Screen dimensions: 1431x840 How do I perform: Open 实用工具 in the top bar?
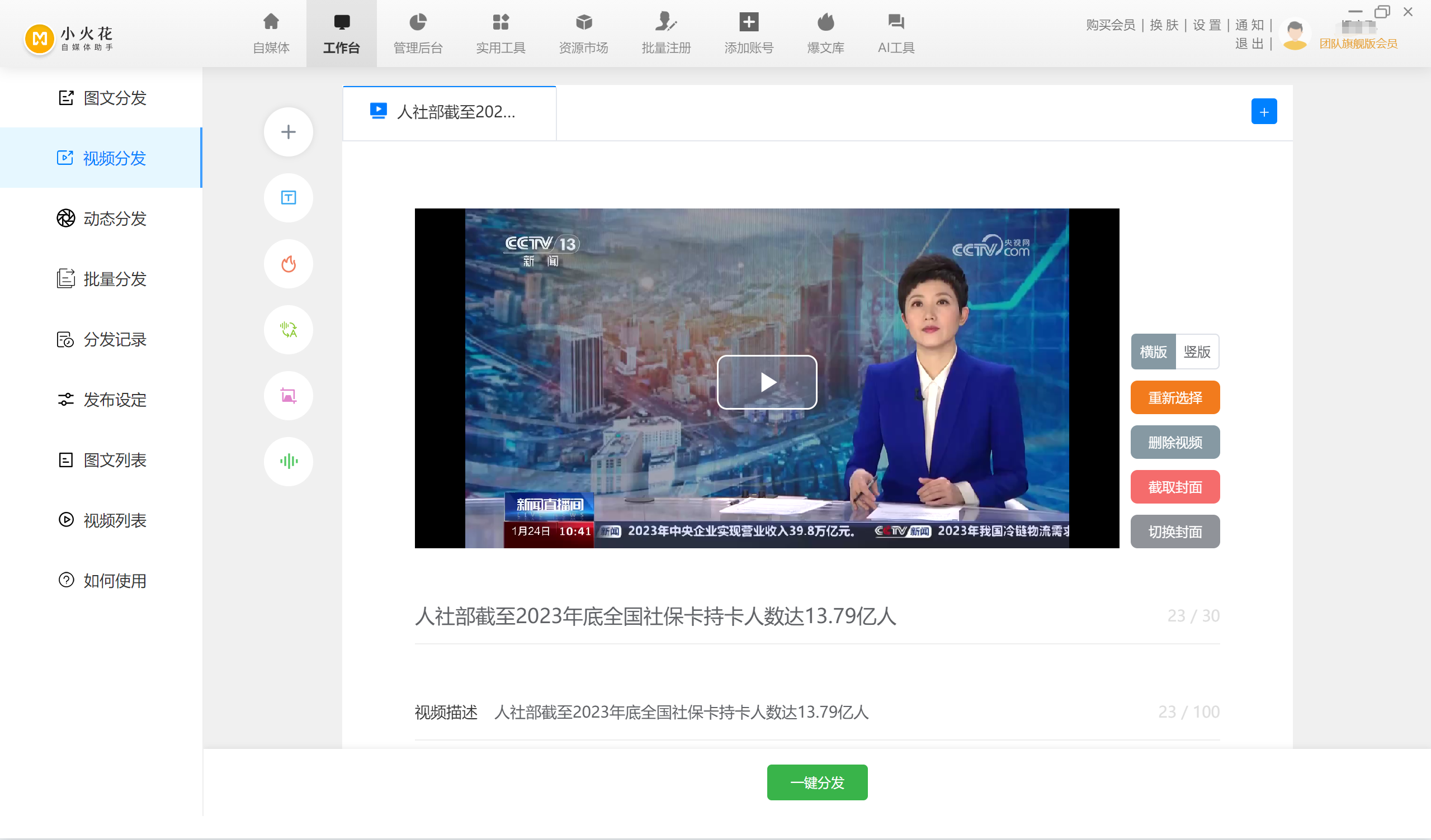click(x=500, y=34)
